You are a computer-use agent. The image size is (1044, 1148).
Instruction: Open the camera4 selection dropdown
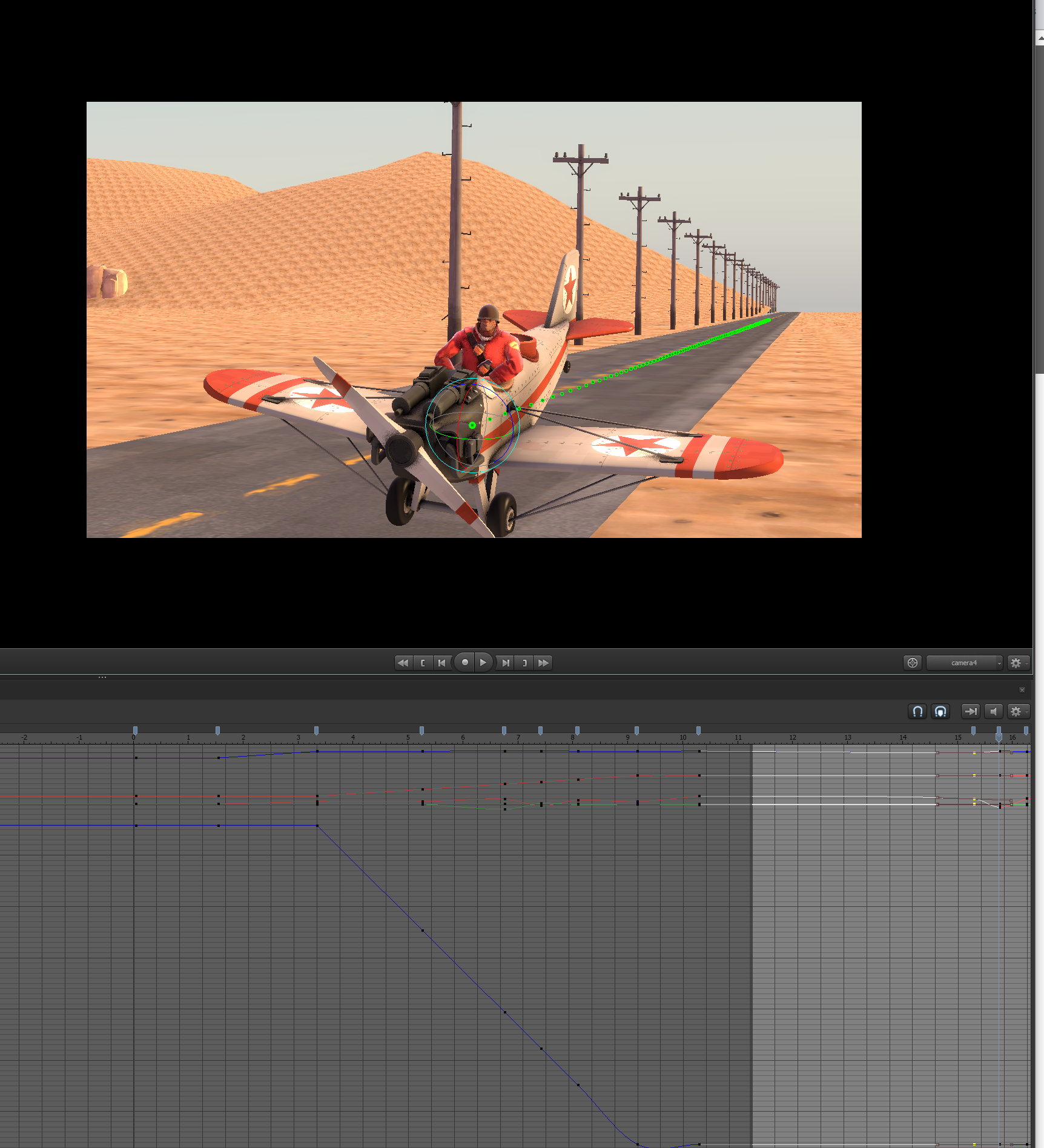[964, 662]
